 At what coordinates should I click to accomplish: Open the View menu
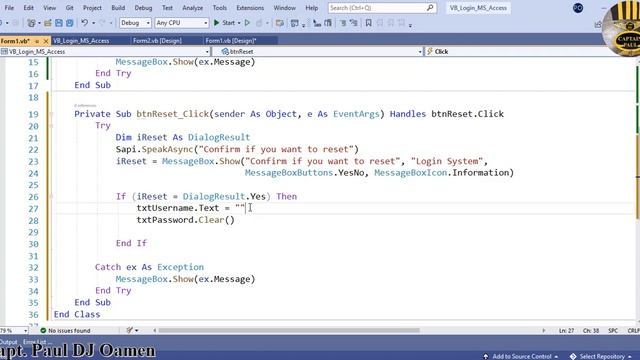click(x=49, y=8)
